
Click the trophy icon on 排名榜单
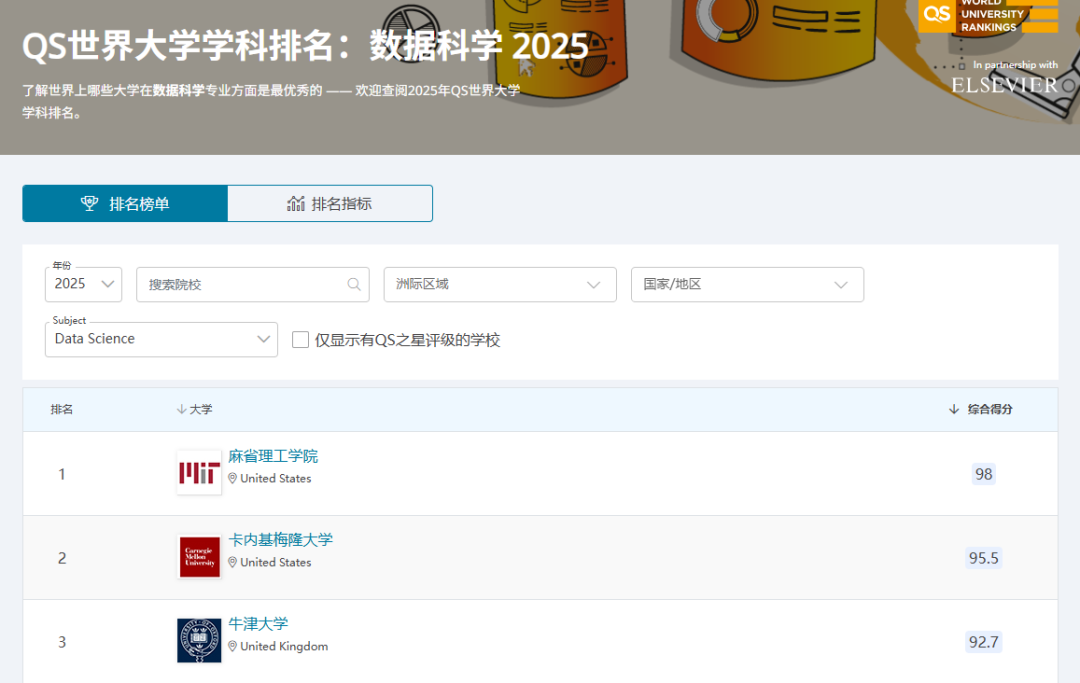[90, 203]
